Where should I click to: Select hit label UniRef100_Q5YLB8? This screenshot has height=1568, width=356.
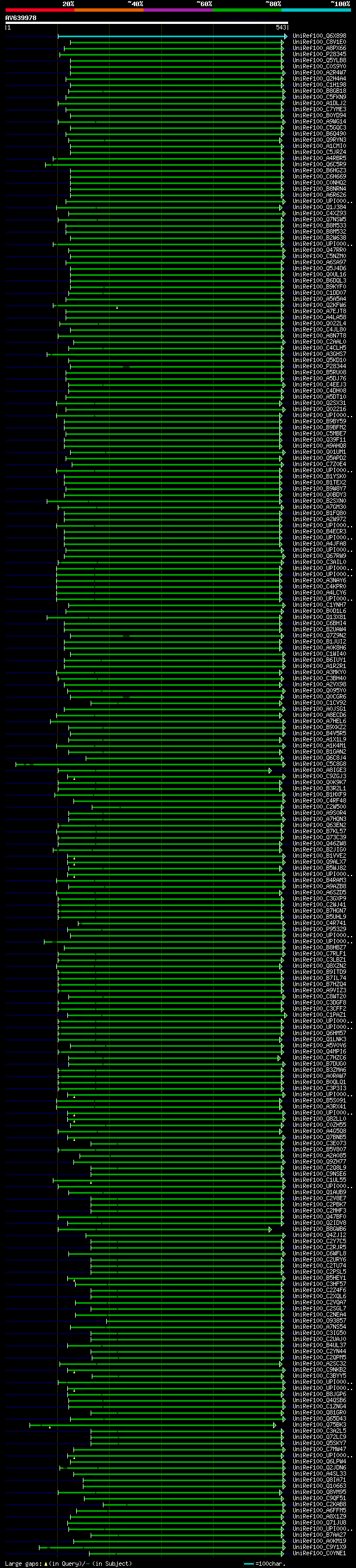[319, 60]
